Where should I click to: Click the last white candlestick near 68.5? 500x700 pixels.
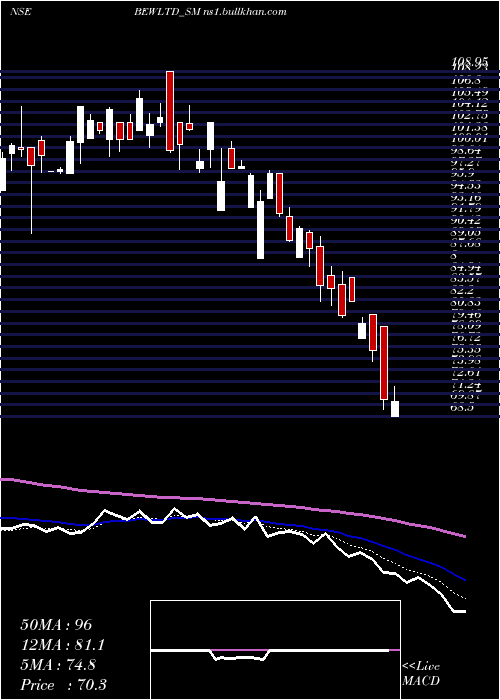(x=395, y=402)
